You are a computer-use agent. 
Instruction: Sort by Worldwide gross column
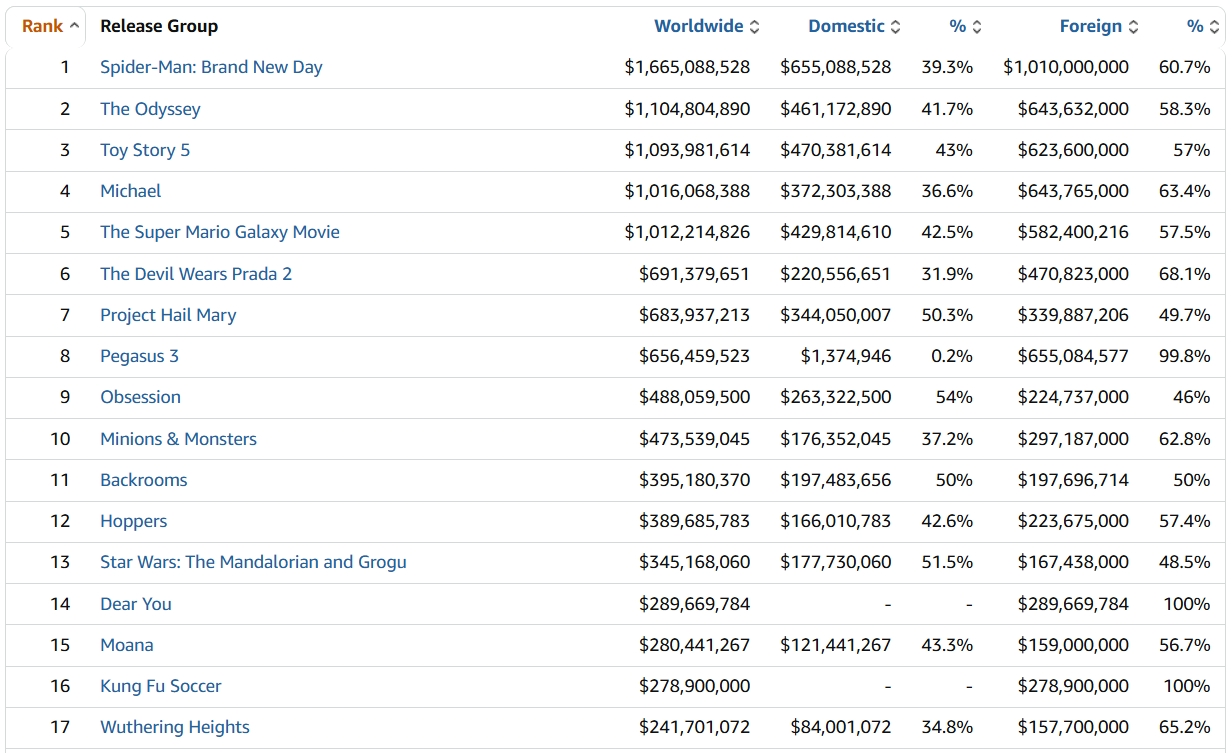point(706,26)
